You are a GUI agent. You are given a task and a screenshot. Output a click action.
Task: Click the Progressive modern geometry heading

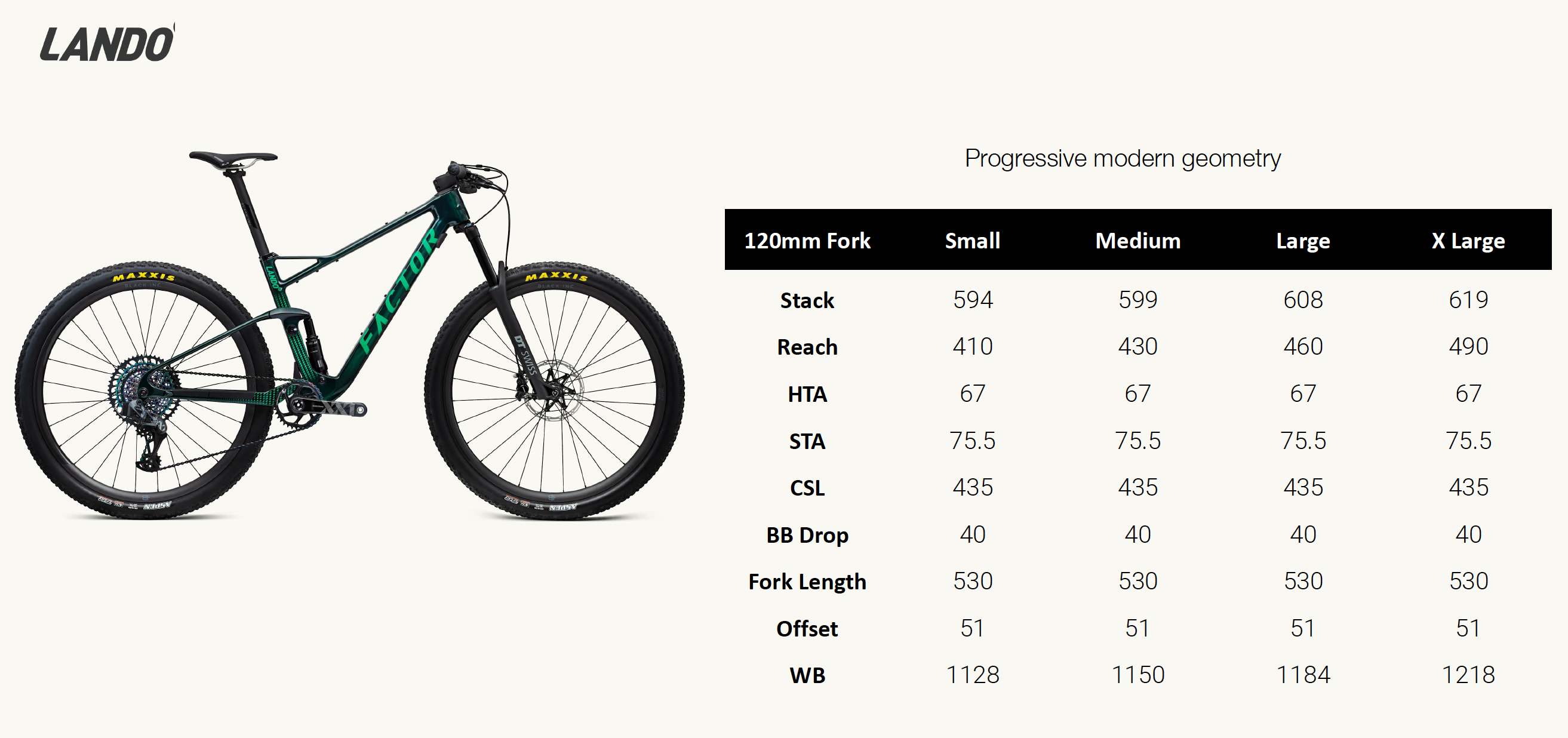coord(1123,158)
